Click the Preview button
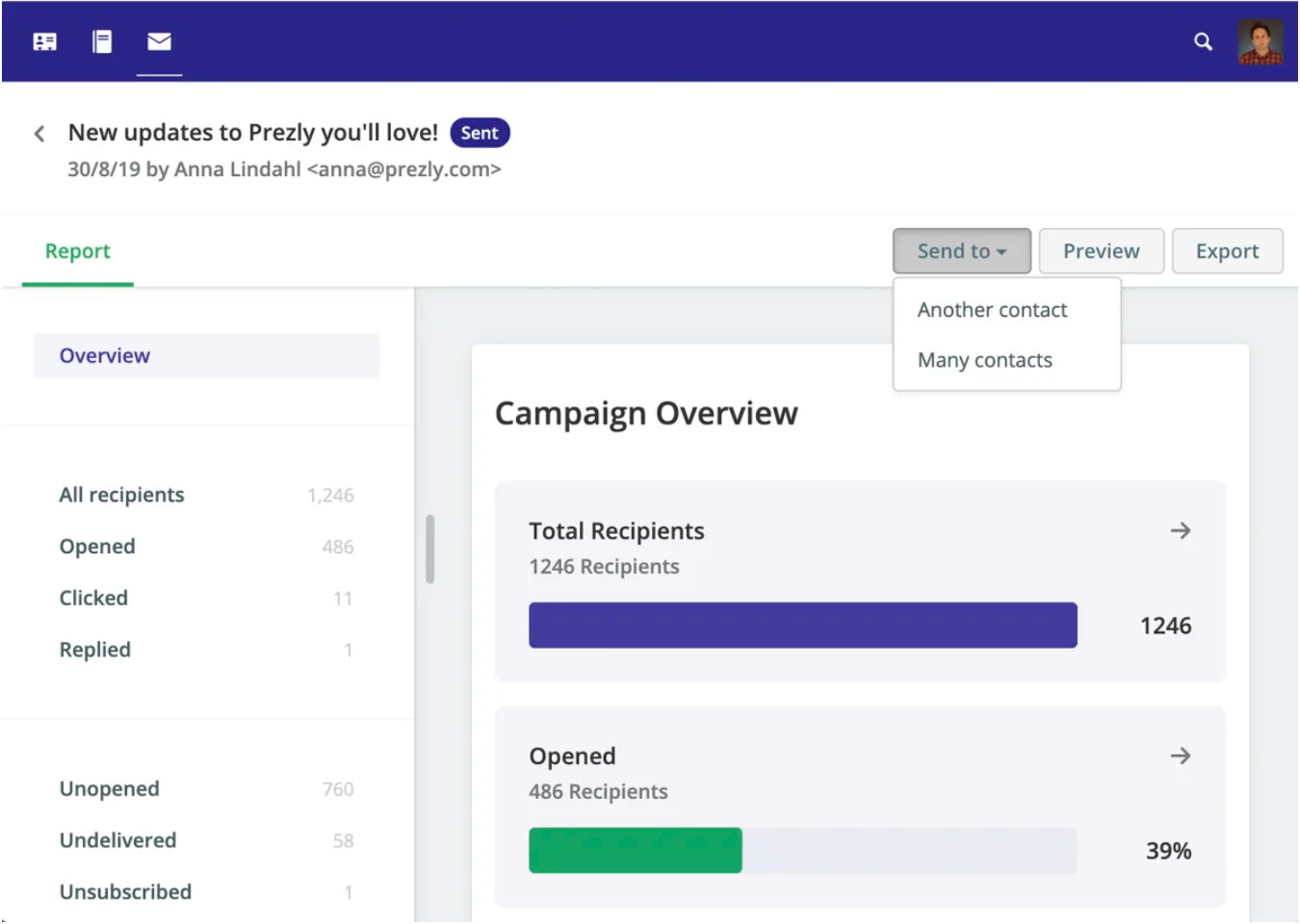1300x924 pixels. [x=1102, y=251]
